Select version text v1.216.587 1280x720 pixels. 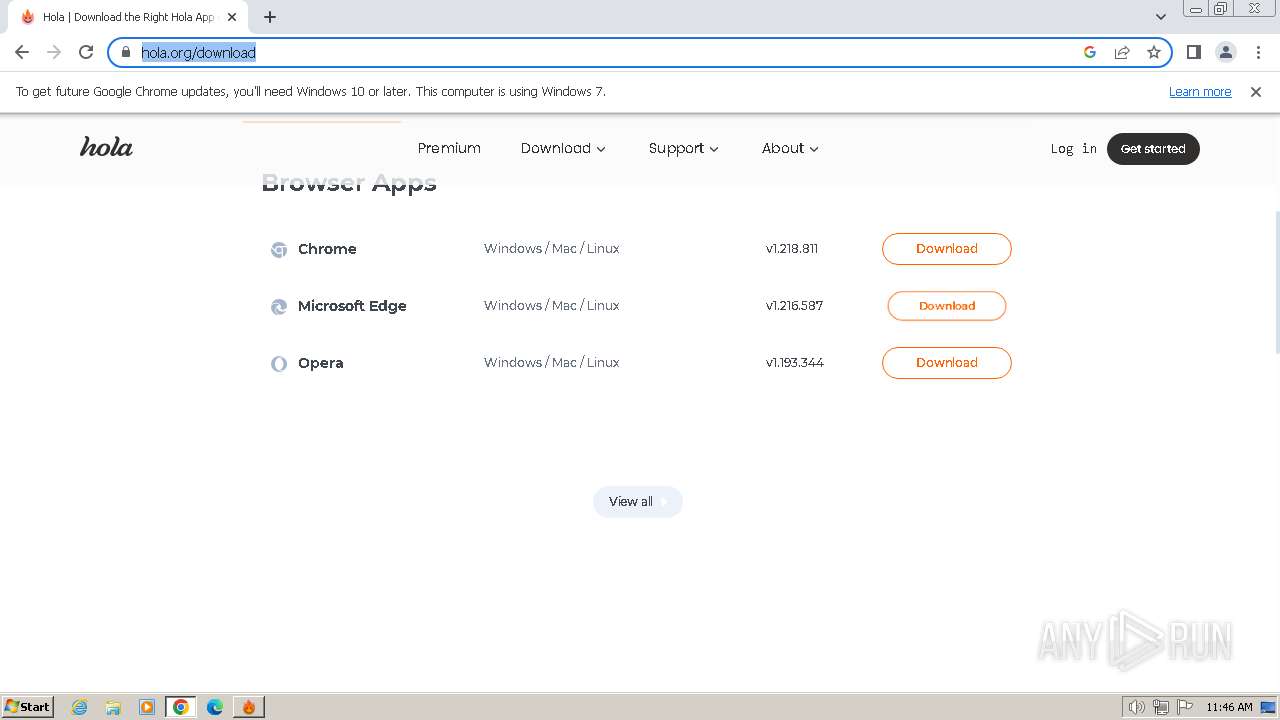pos(794,305)
